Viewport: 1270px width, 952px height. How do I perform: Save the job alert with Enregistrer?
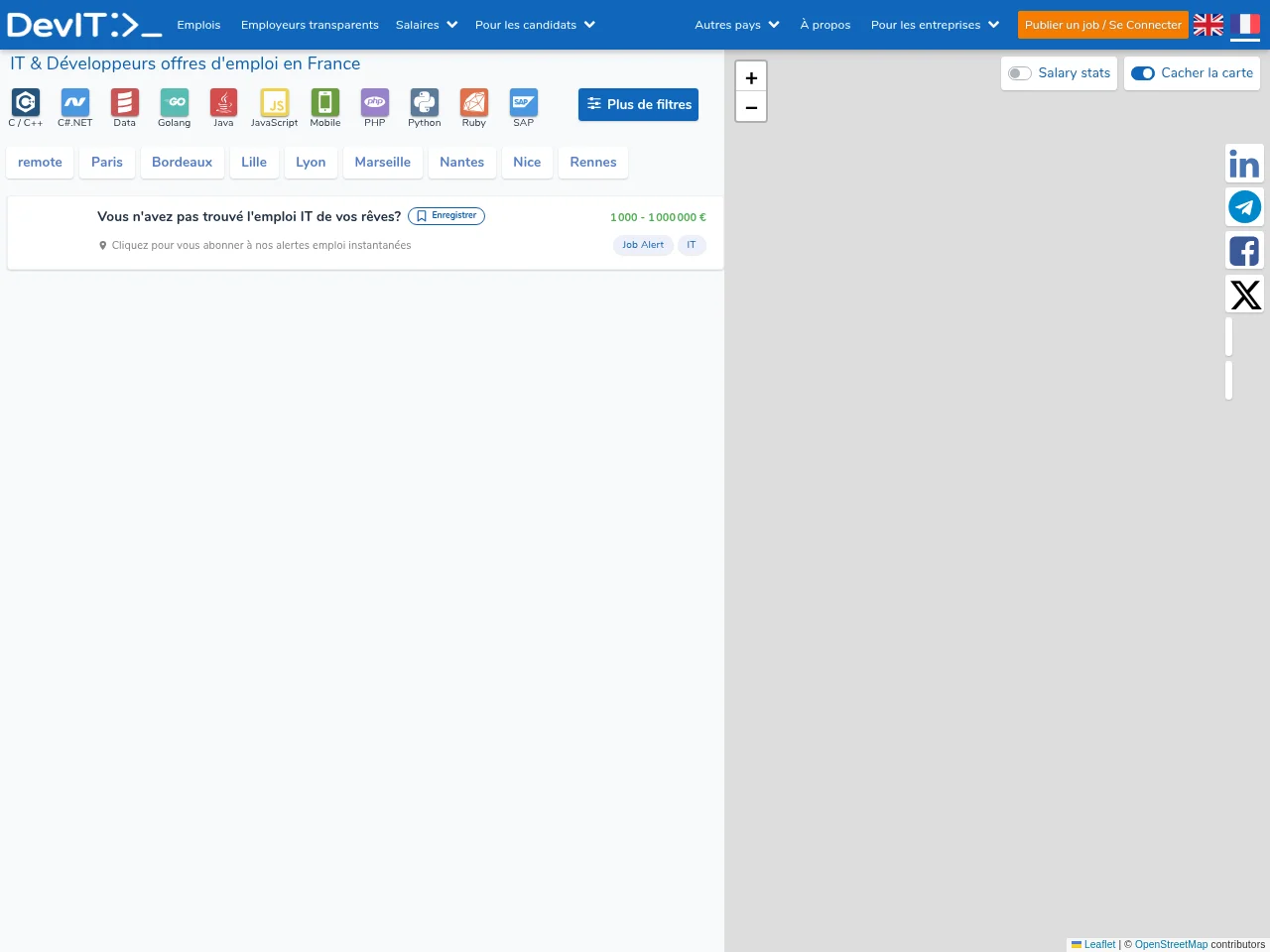446,215
